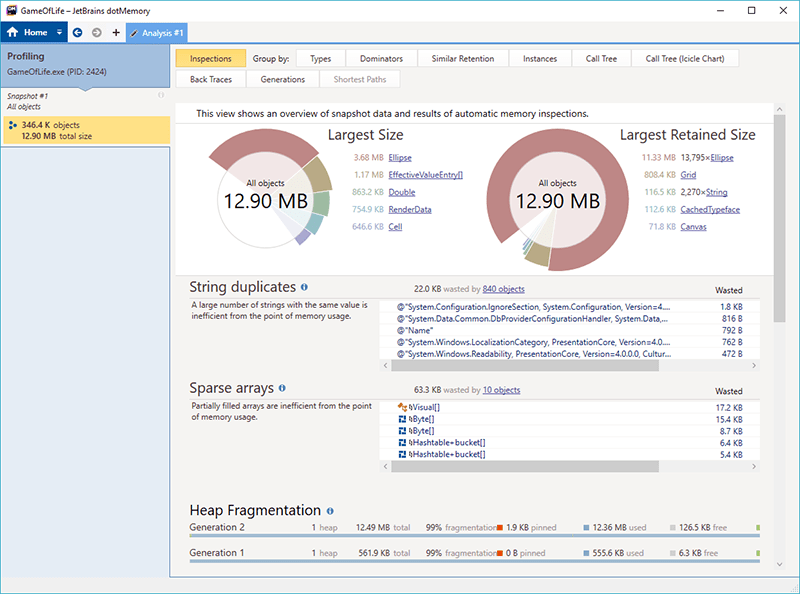The image size is (800, 594).
Task: Open String duplicates info icon
Action: (x=304, y=287)
